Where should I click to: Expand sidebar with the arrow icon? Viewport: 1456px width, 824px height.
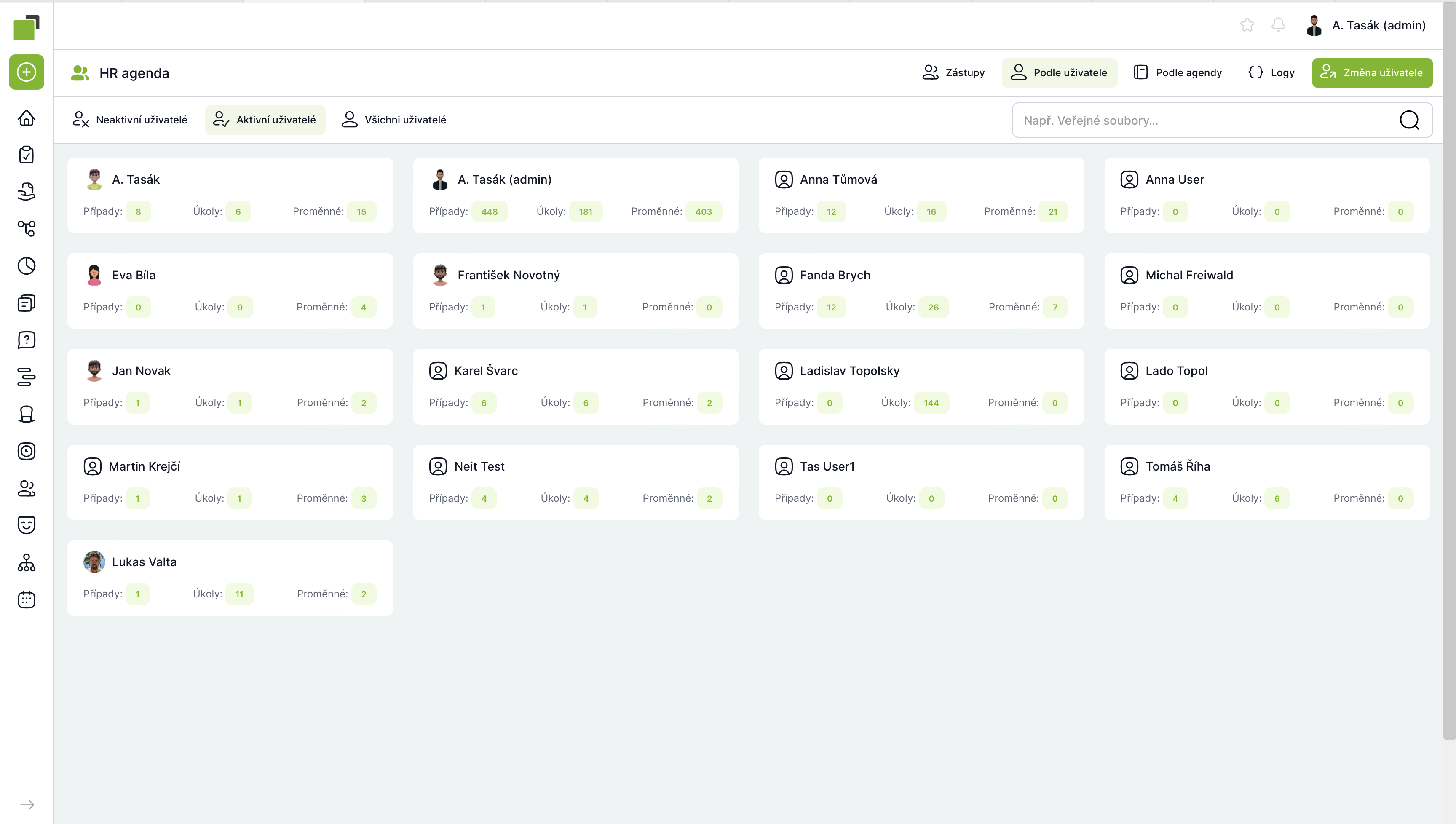pyautogui.click(x=27, y=805)
